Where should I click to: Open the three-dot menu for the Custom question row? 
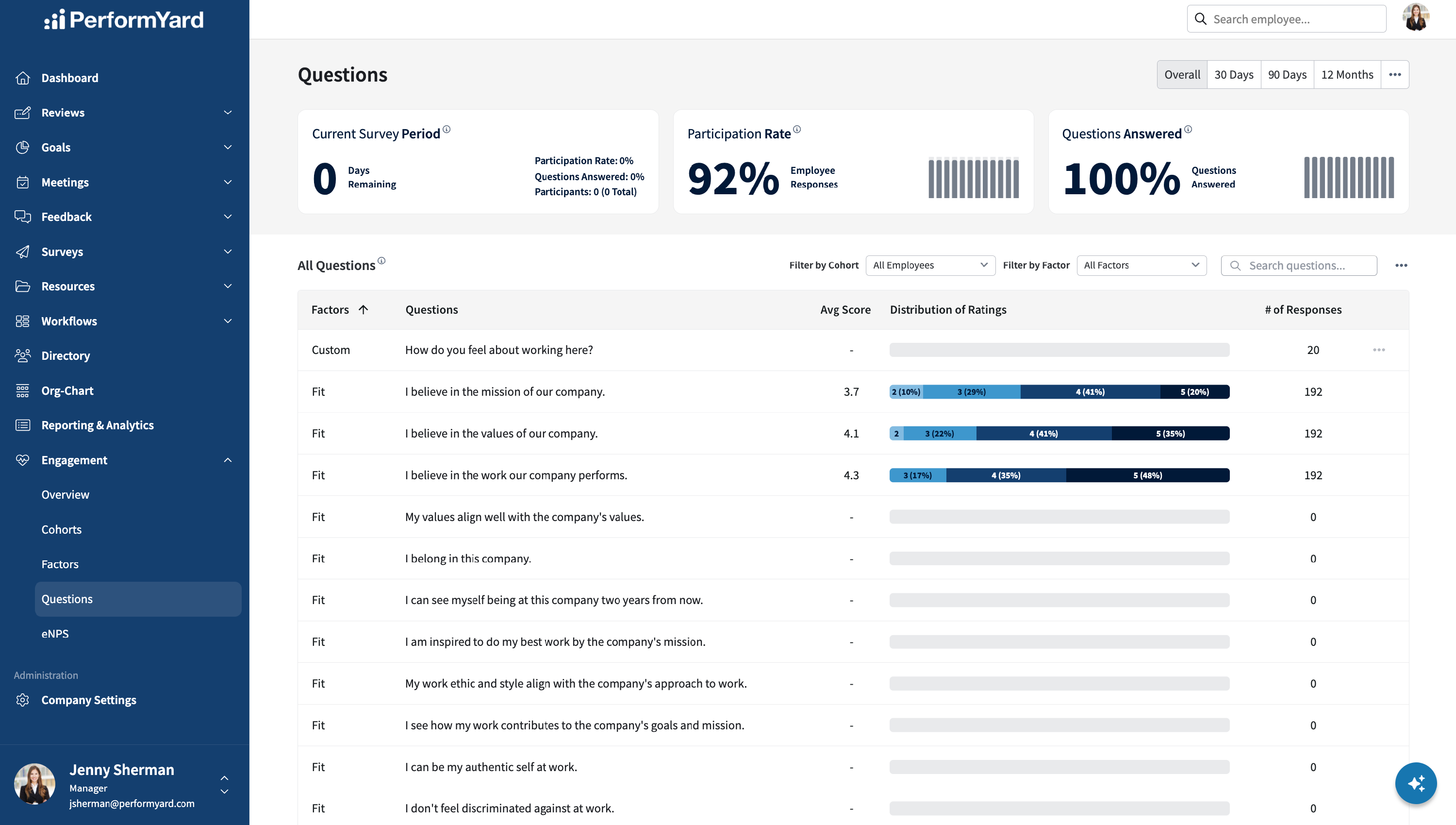point(1379,350)
